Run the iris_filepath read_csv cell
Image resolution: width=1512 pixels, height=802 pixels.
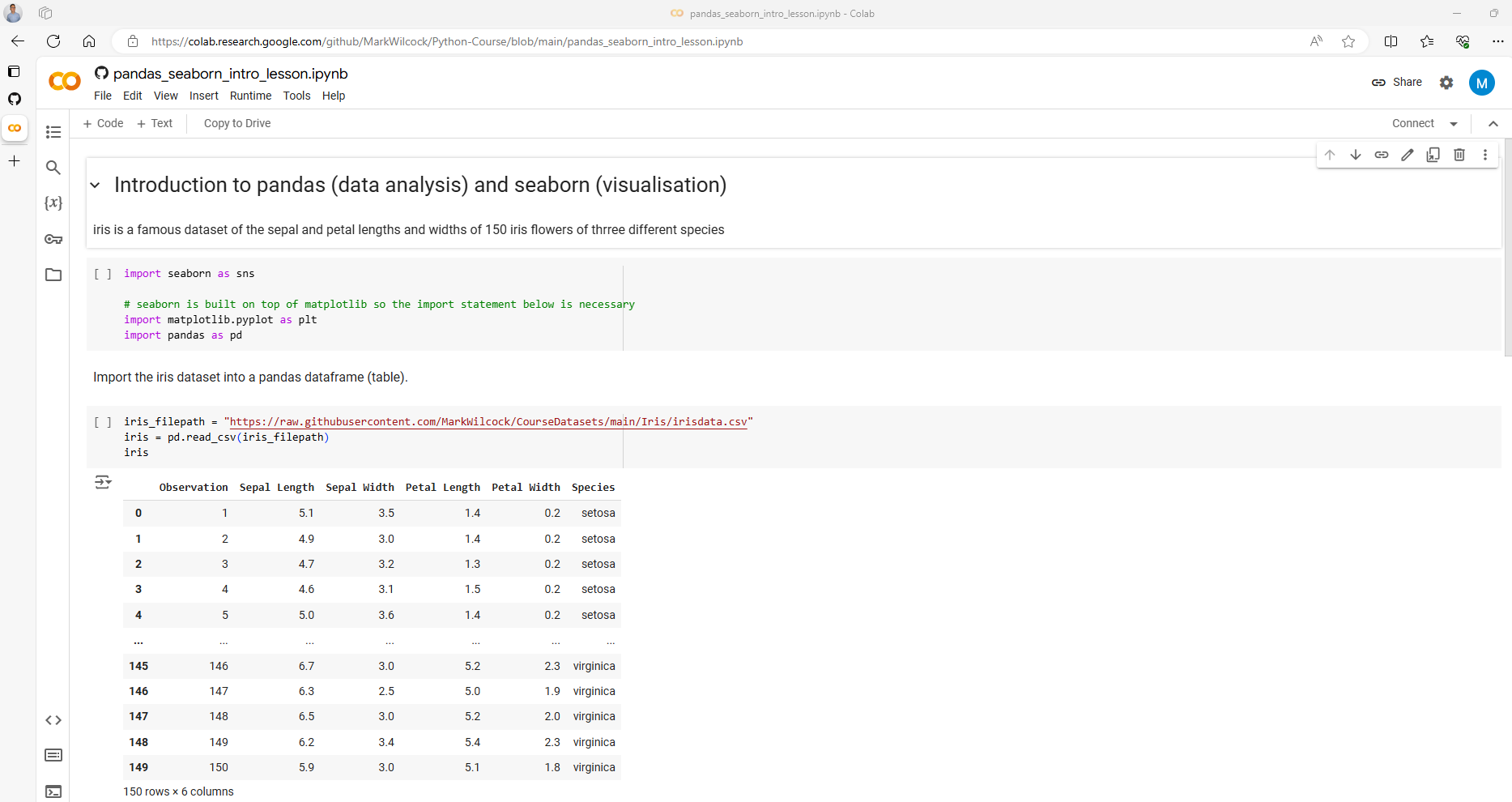tap(103, 422)
